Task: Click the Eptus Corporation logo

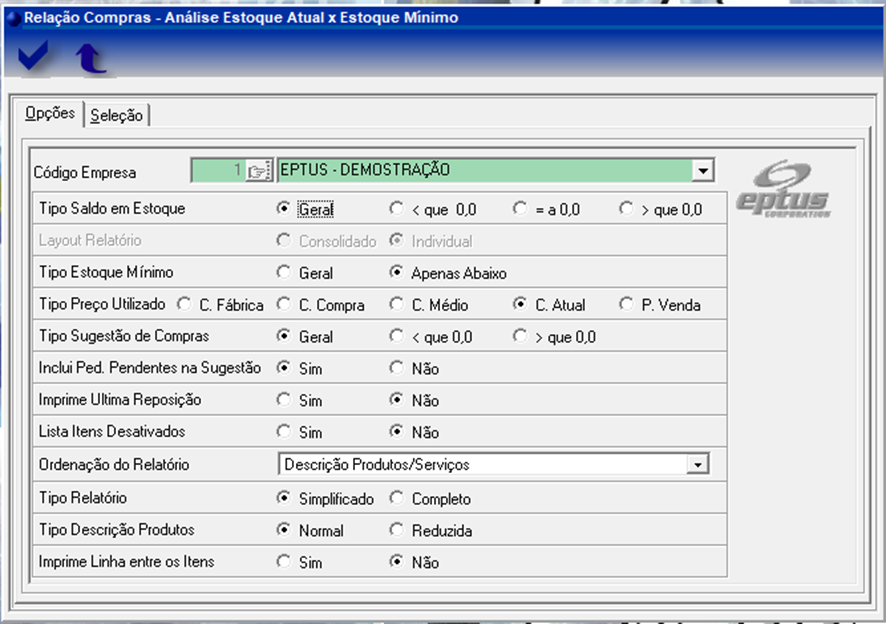Action: tap(783, 192)
